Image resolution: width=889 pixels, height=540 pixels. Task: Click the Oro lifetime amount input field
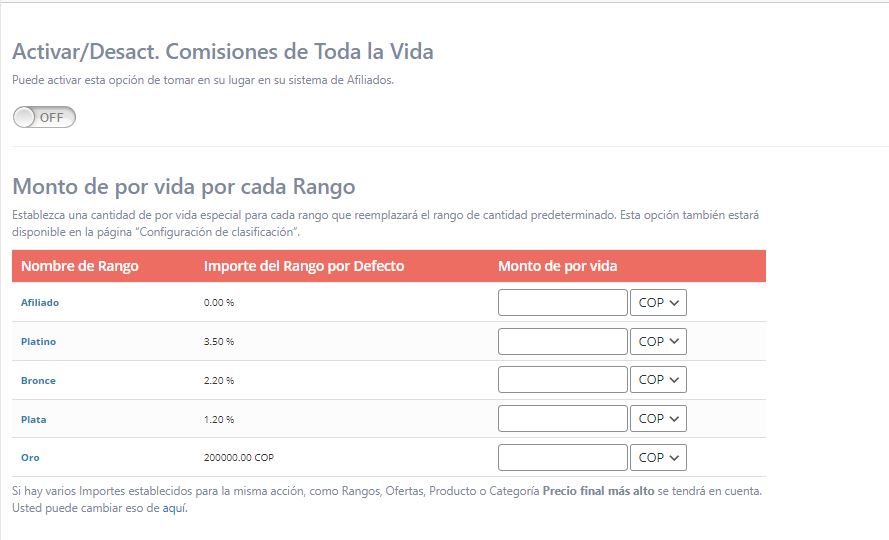point(562,457)
